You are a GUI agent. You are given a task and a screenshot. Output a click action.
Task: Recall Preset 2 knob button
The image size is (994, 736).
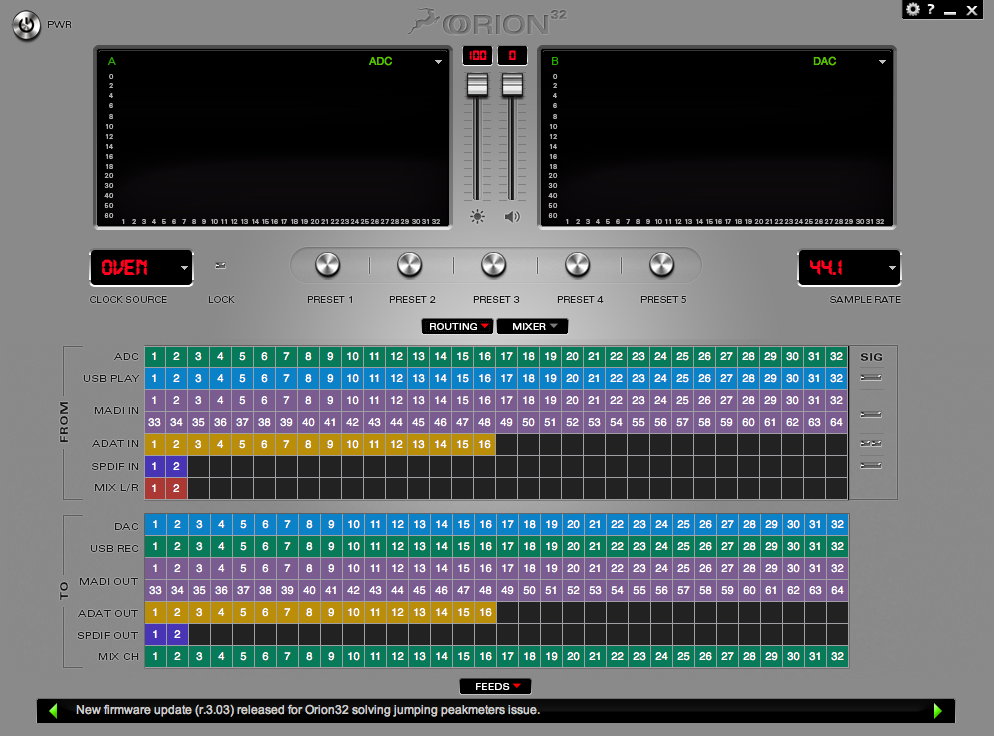pyautogui.click(x=410, y=265)
